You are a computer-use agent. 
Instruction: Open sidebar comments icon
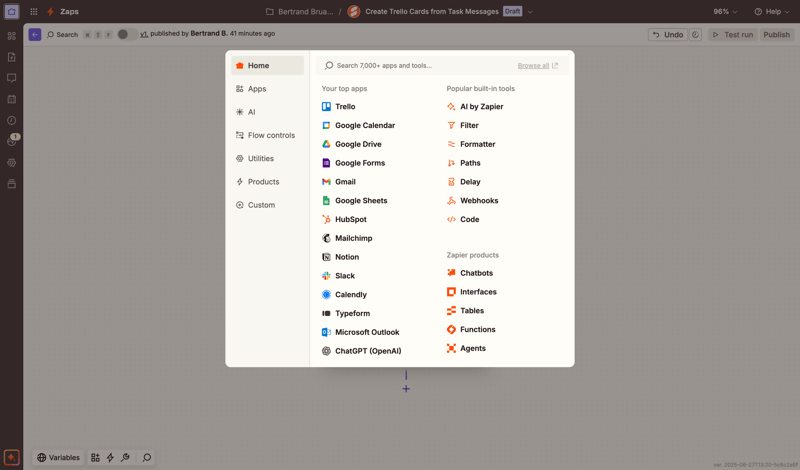11,78
